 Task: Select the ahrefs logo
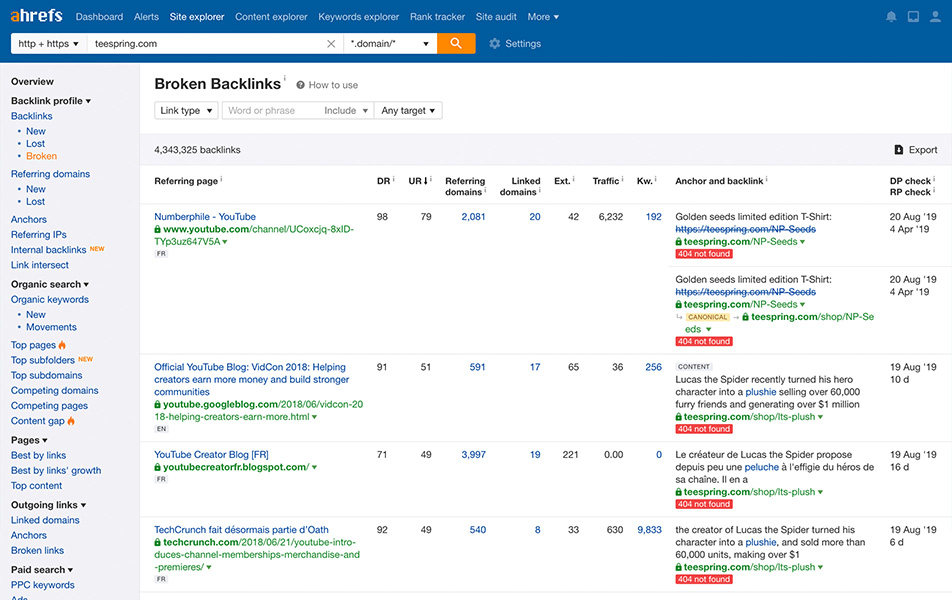[36, 15]
